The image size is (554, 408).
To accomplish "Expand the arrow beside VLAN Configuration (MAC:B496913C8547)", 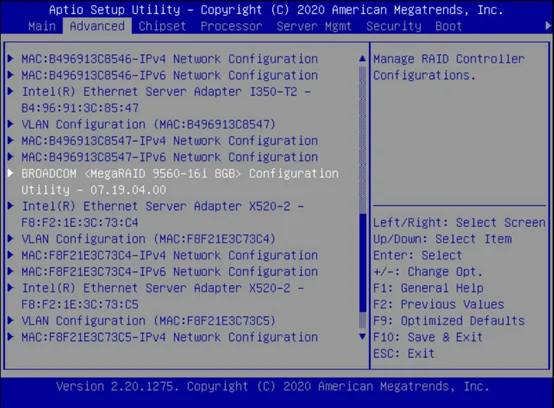I will [11, 124].
